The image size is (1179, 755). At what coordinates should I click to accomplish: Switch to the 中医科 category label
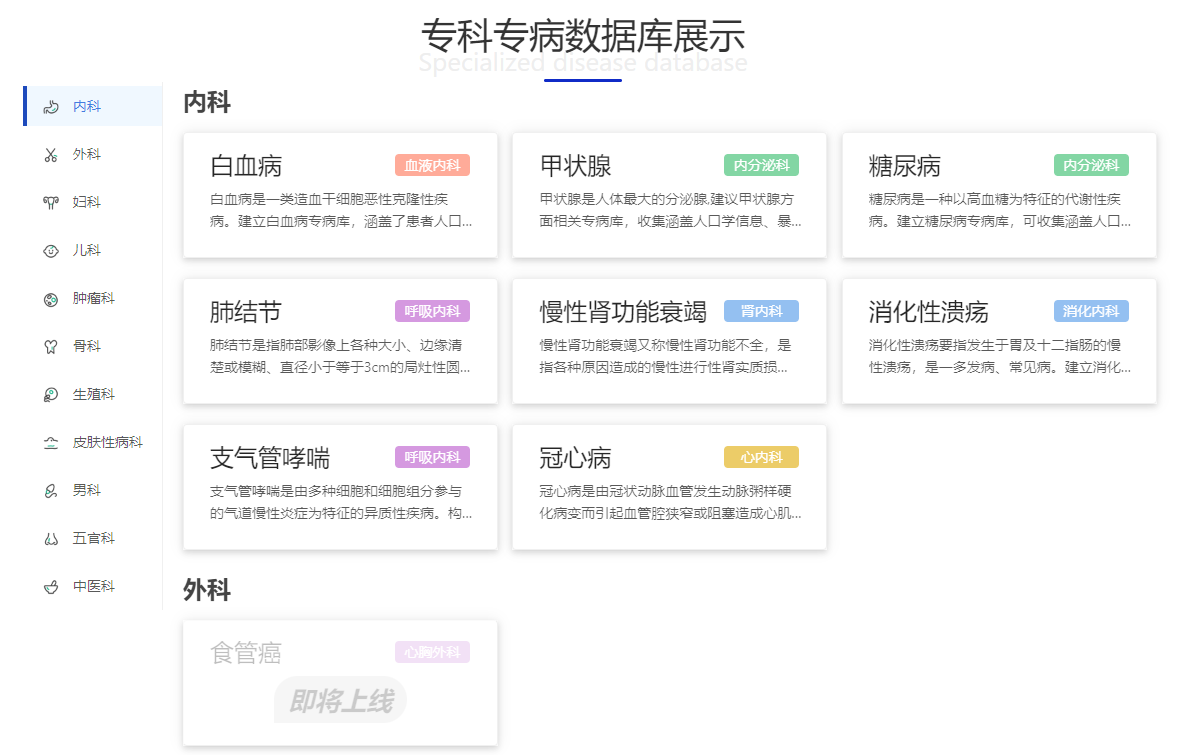(94, 586)
